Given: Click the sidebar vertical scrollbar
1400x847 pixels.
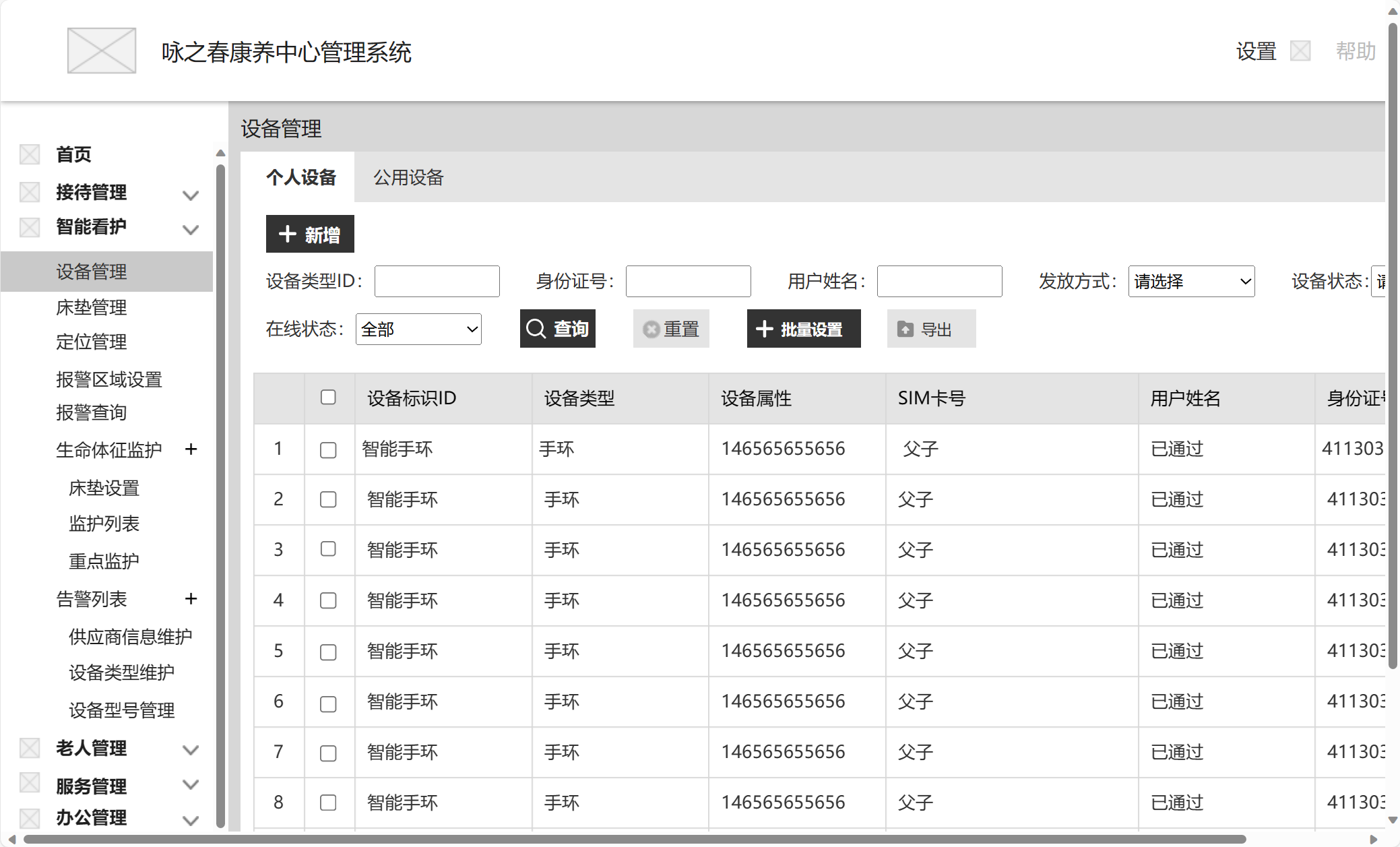Looking at the screenshot, I should [220, 495].
